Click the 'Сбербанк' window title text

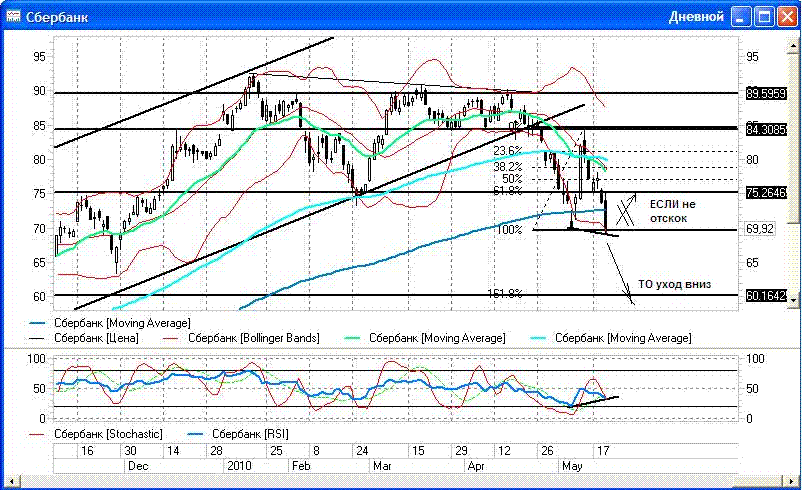tap(57, 17)
